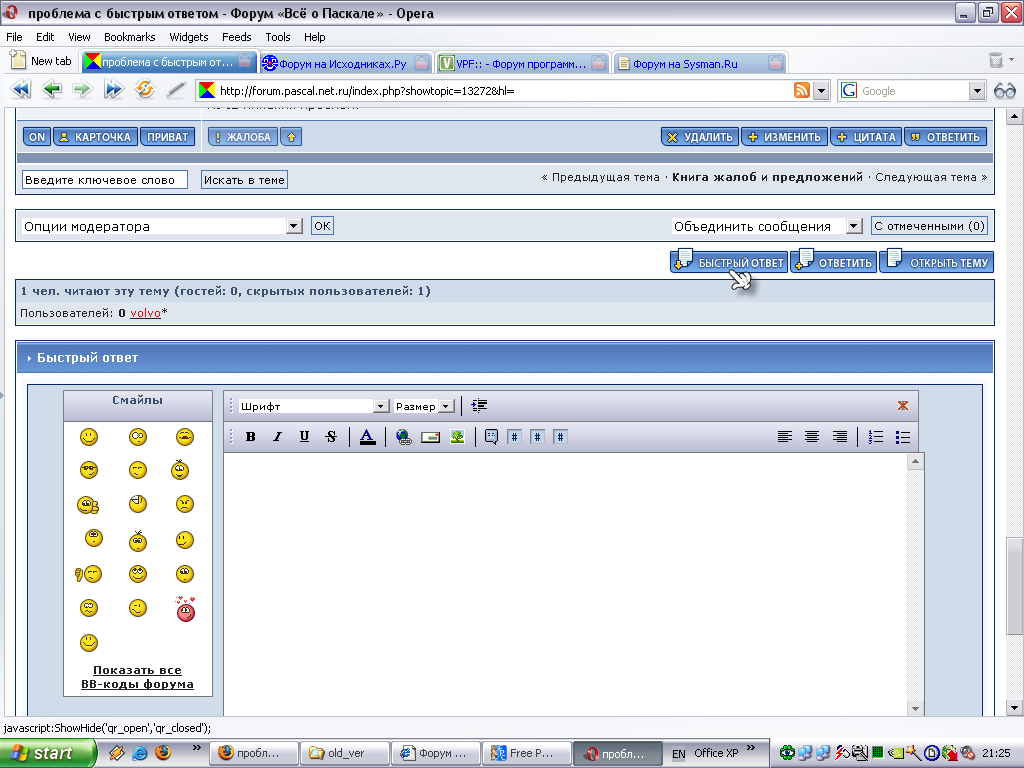
Task: Open the Bookmarks menu
Action: 129,37
